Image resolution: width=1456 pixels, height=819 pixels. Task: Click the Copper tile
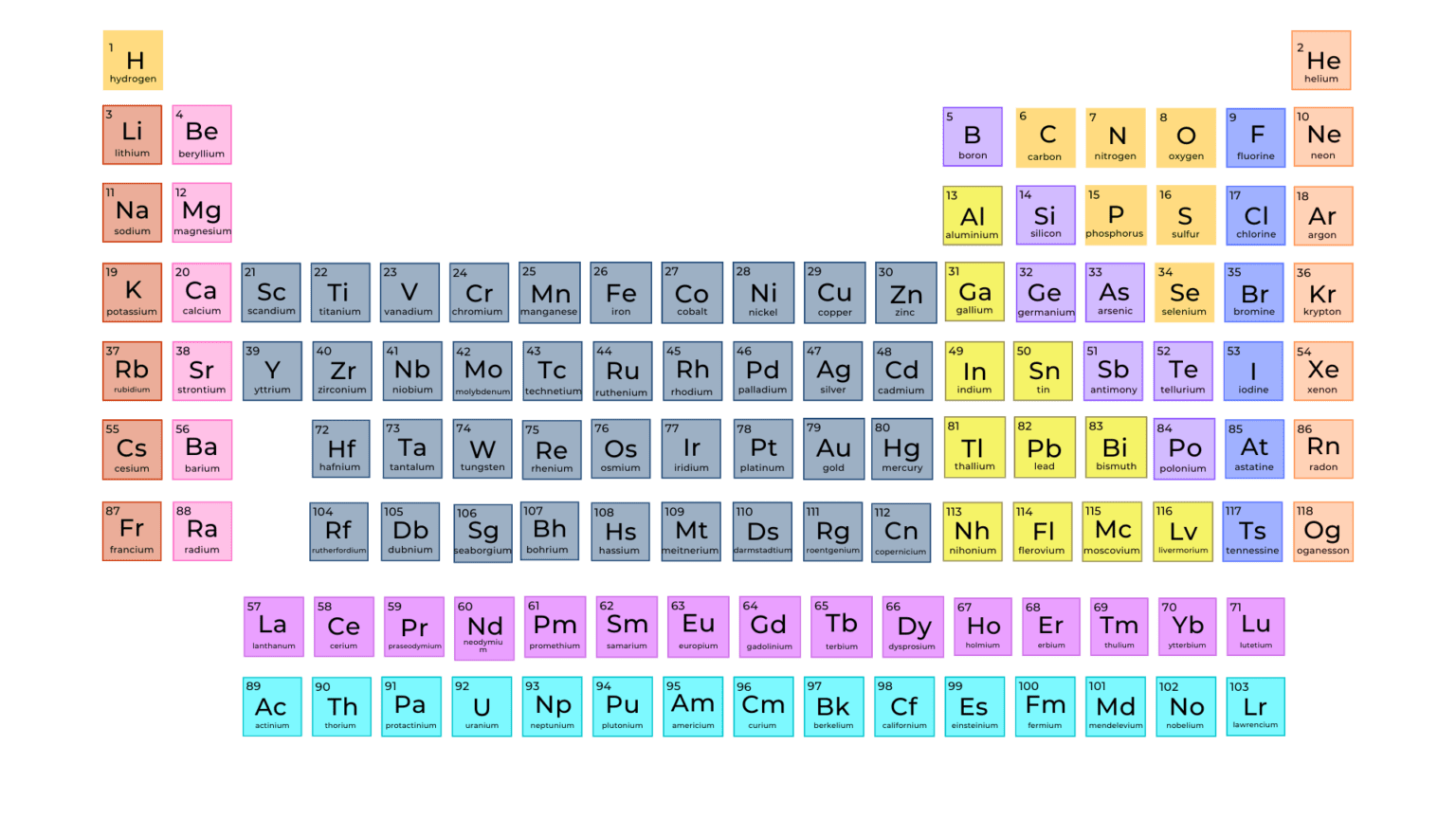click(835, 293)
